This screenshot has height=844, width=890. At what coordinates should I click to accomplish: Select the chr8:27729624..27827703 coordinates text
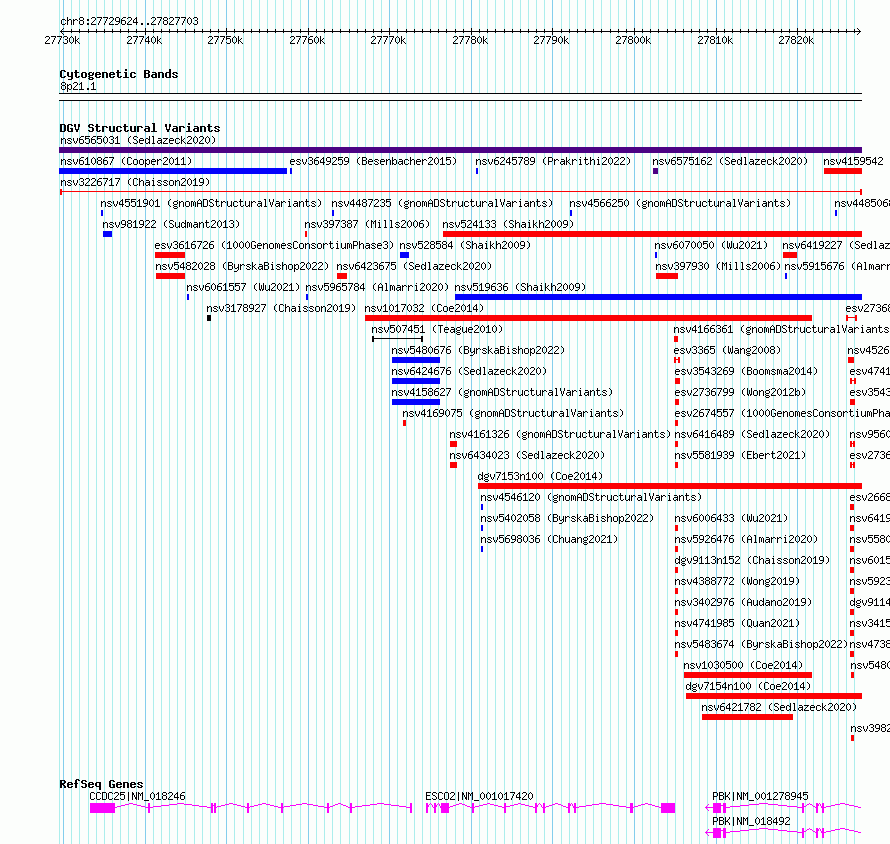(129, 21)
